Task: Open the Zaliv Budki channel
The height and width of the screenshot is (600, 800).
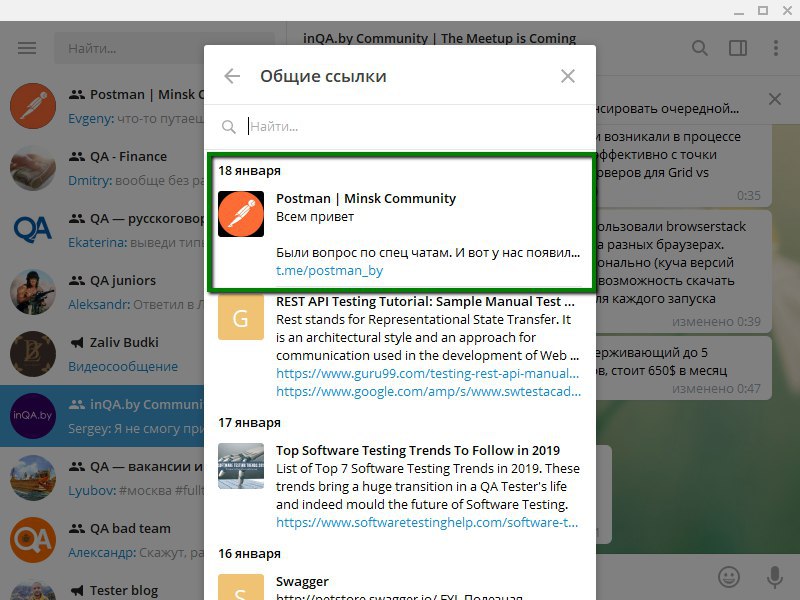Action: click(x=102, y=354)
